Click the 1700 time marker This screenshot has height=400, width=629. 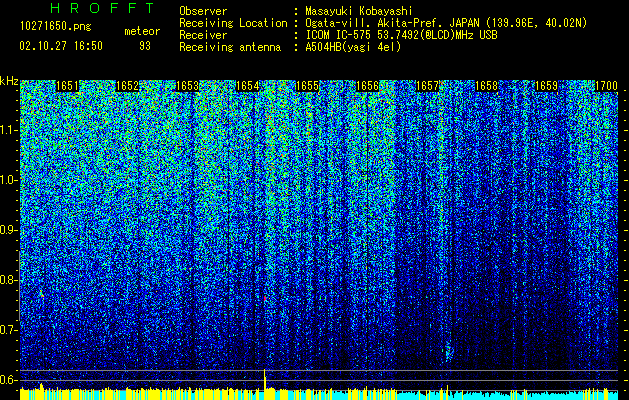pos(606,86)
